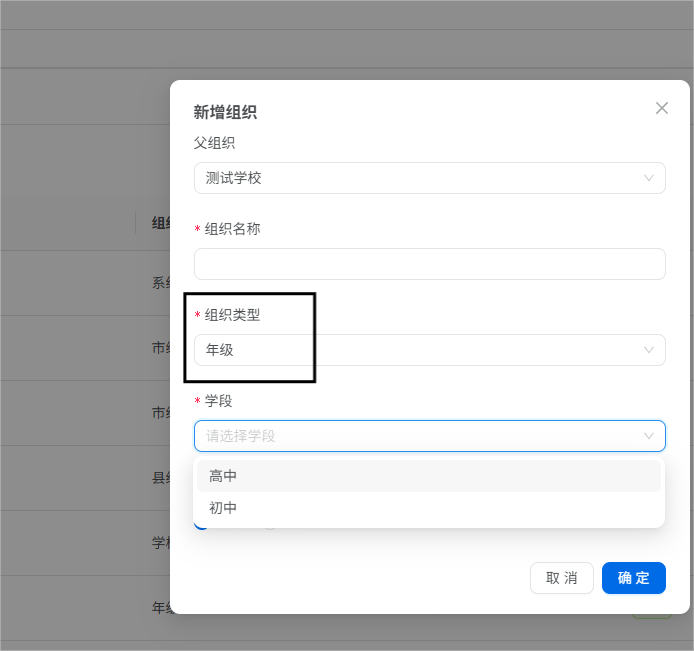Click the chevron arrow in 父组织 field

649,178
